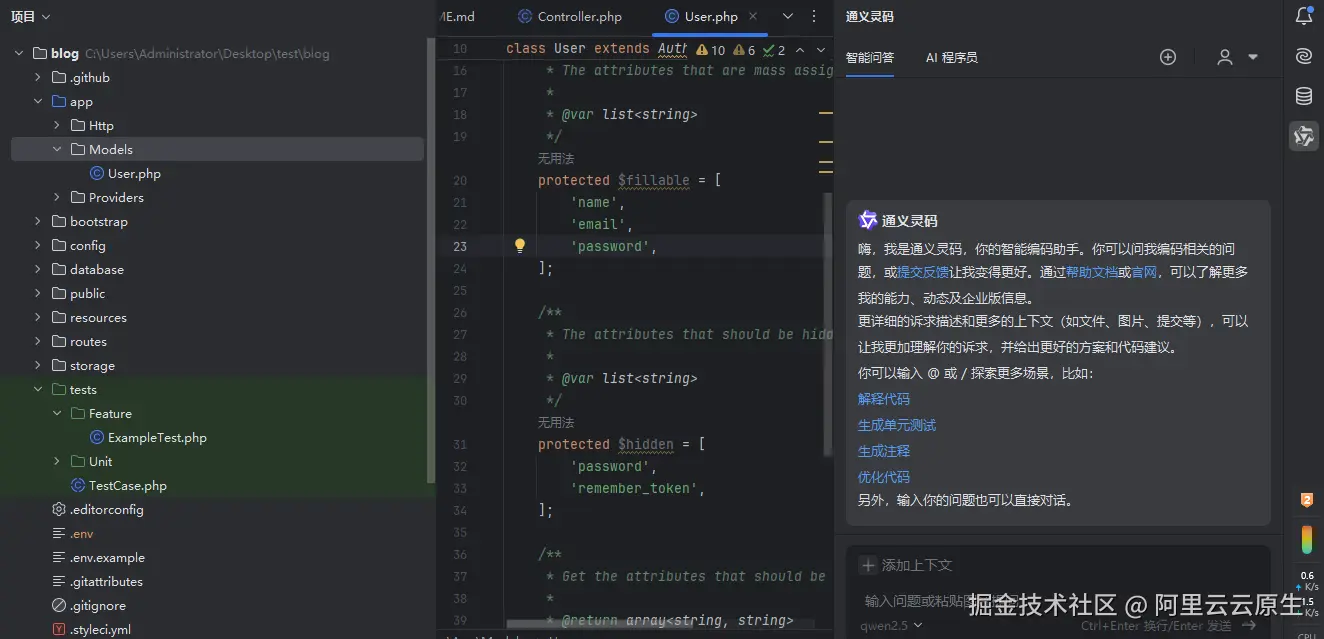Click the 优化代码 suggestion link
This screenshot has width=1324, height=639.
click(884, 477)
